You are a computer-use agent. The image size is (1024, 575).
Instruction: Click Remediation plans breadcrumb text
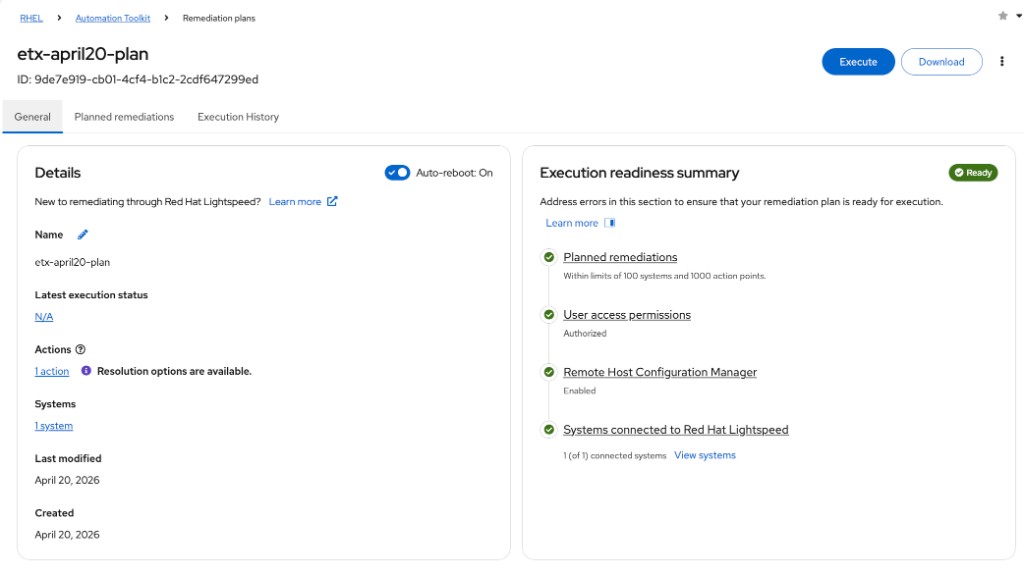click(x=219, y=18)
